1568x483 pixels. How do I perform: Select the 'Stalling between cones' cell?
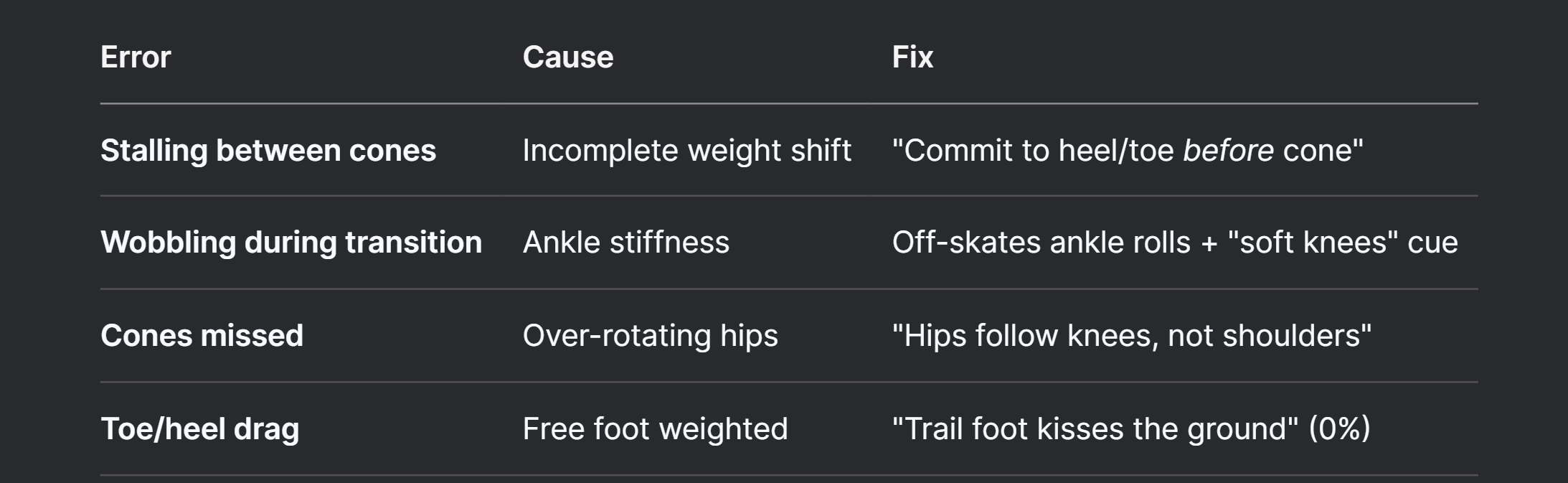point(268,151)
